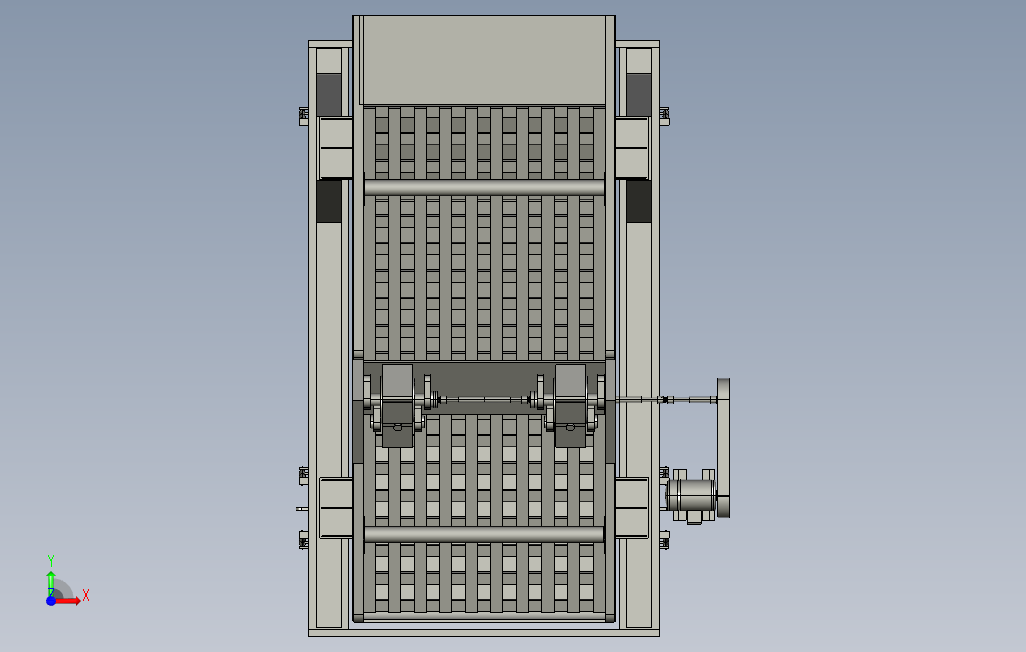Select the upper horizontal roller bar
Viewport: 1026px width, 652px height.
(x=484, y=188)
